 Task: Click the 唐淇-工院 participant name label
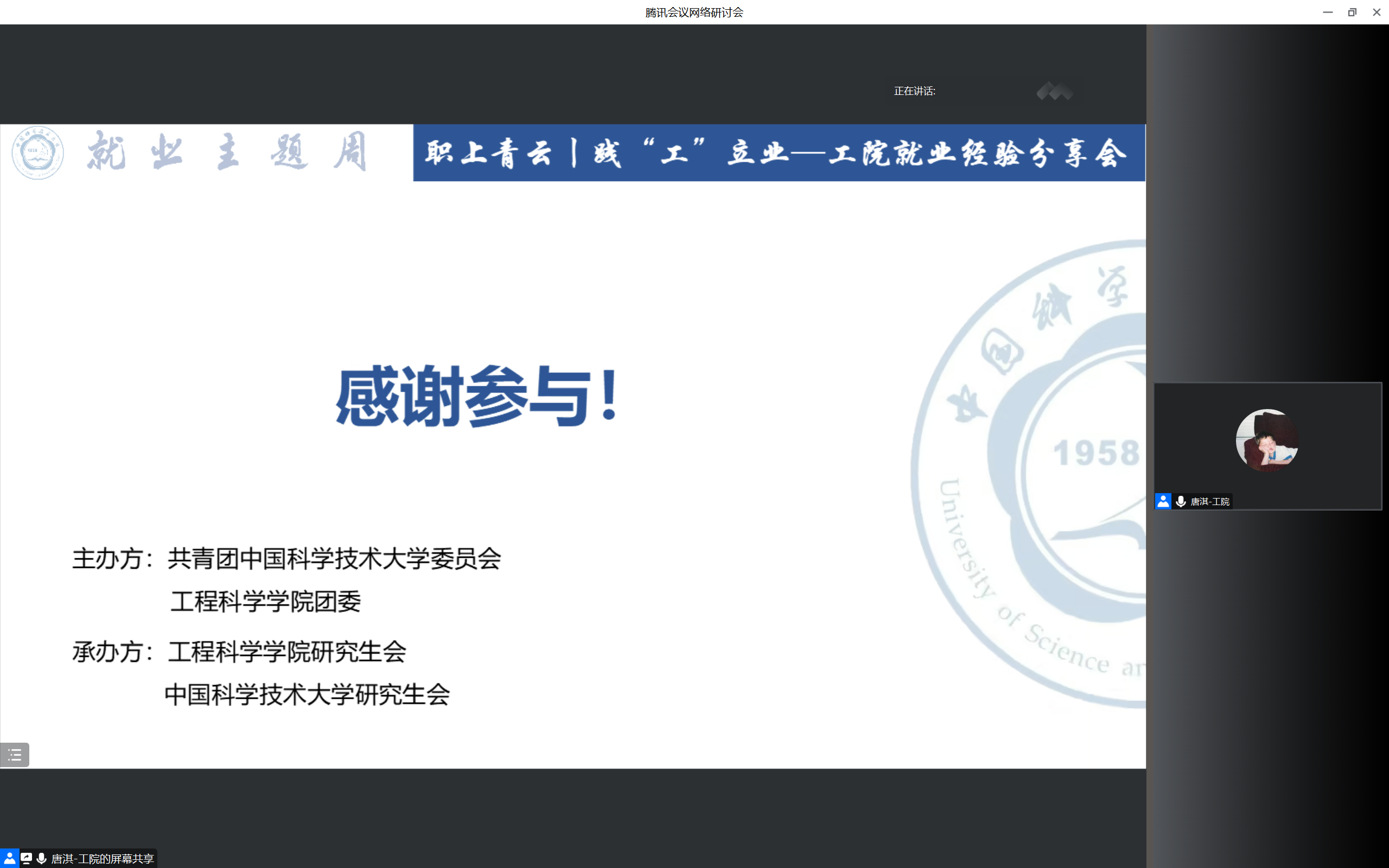[1210, 501]
